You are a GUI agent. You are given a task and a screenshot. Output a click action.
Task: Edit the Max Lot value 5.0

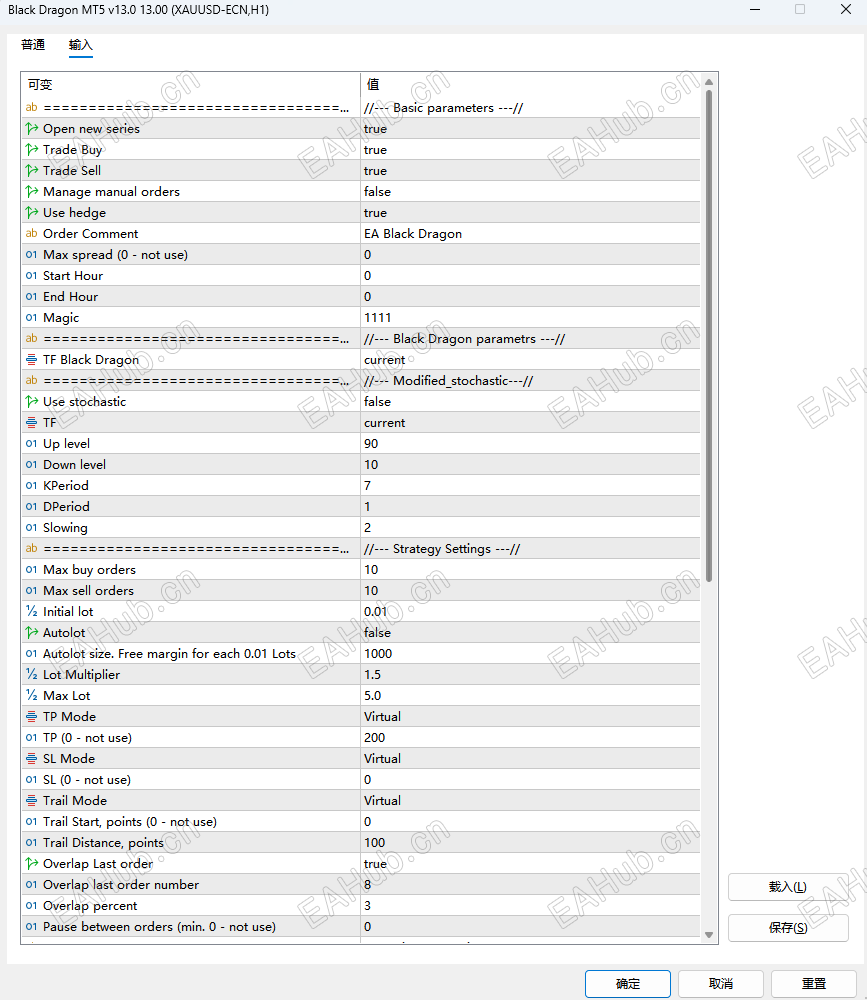coord(530,696)
